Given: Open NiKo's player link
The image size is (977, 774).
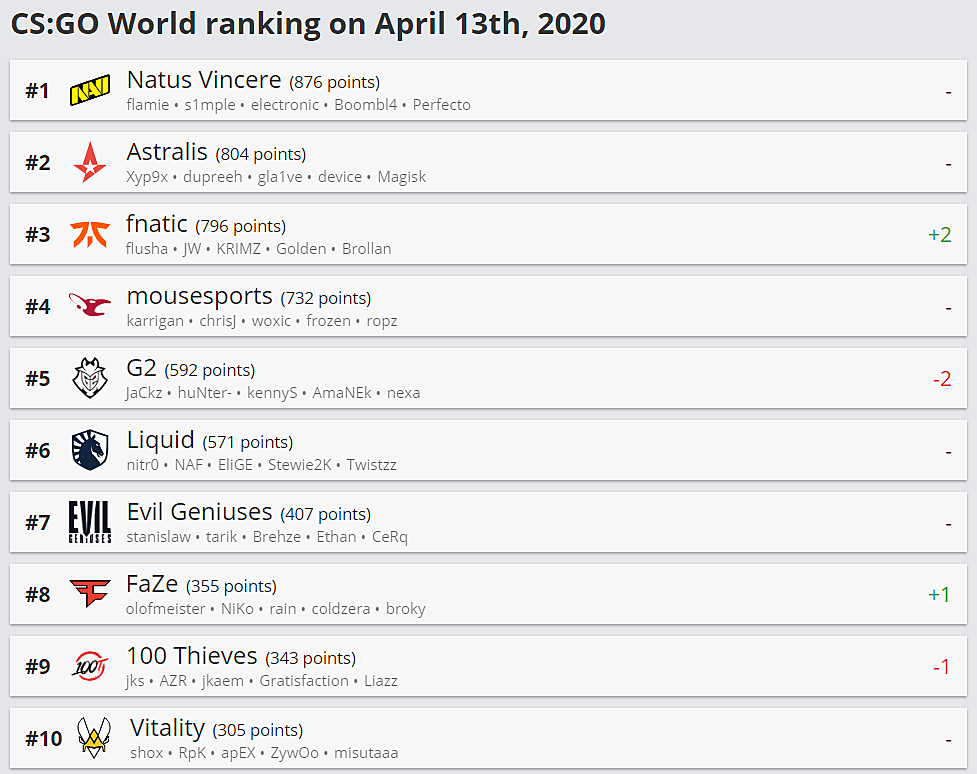Looking at the screenshot, I should pyautogui.click(x=237, y=609).
